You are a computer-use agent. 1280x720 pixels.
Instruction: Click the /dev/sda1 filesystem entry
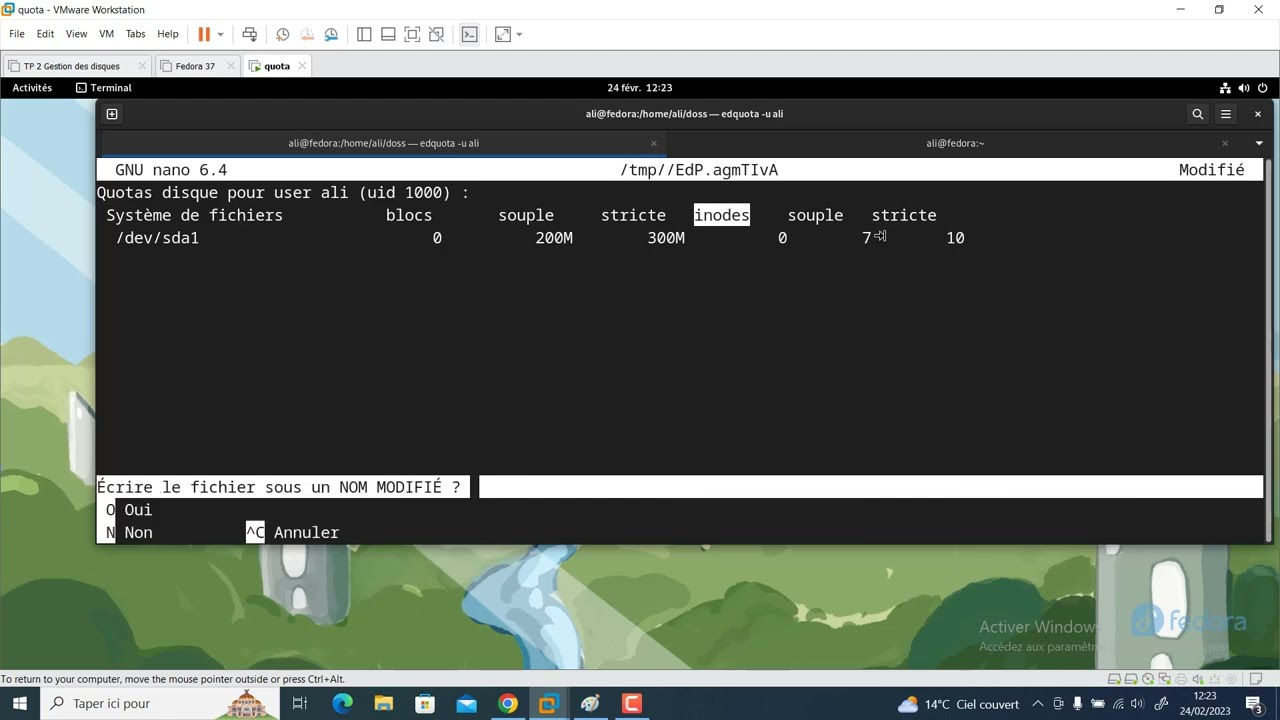(158, 238)
